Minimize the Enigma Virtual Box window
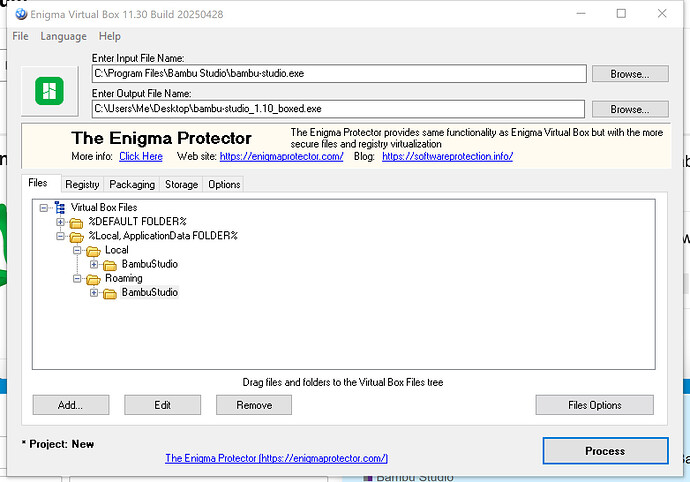The width and height of the screenshot is (690, 482). point(581,14)
